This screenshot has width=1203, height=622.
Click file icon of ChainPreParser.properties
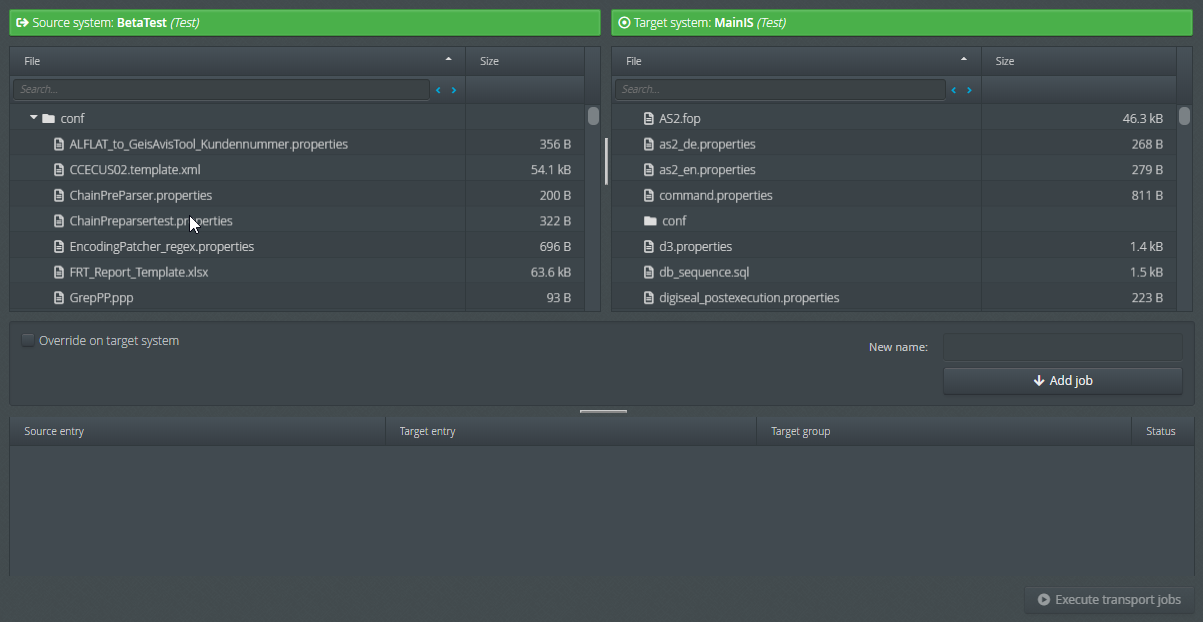pos(59,195)
